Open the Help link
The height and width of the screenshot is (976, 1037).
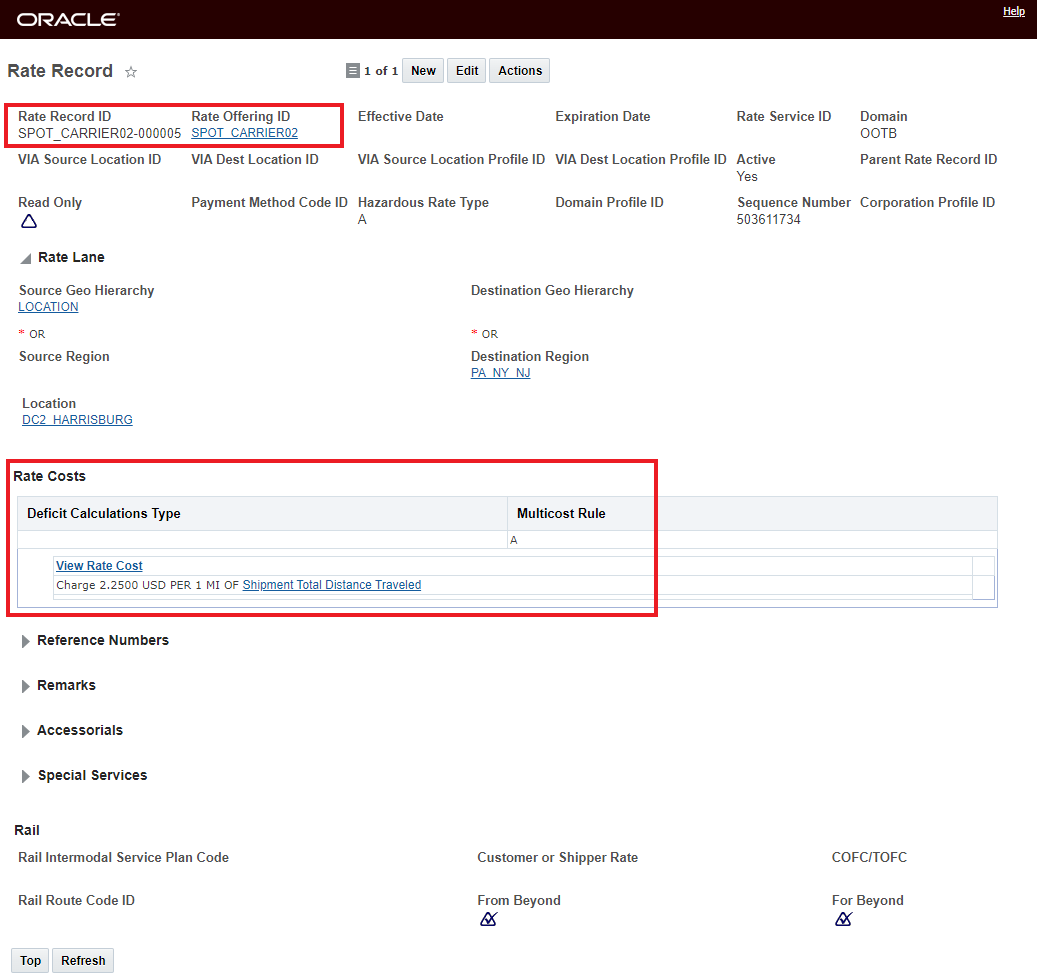coord(1013,12)
